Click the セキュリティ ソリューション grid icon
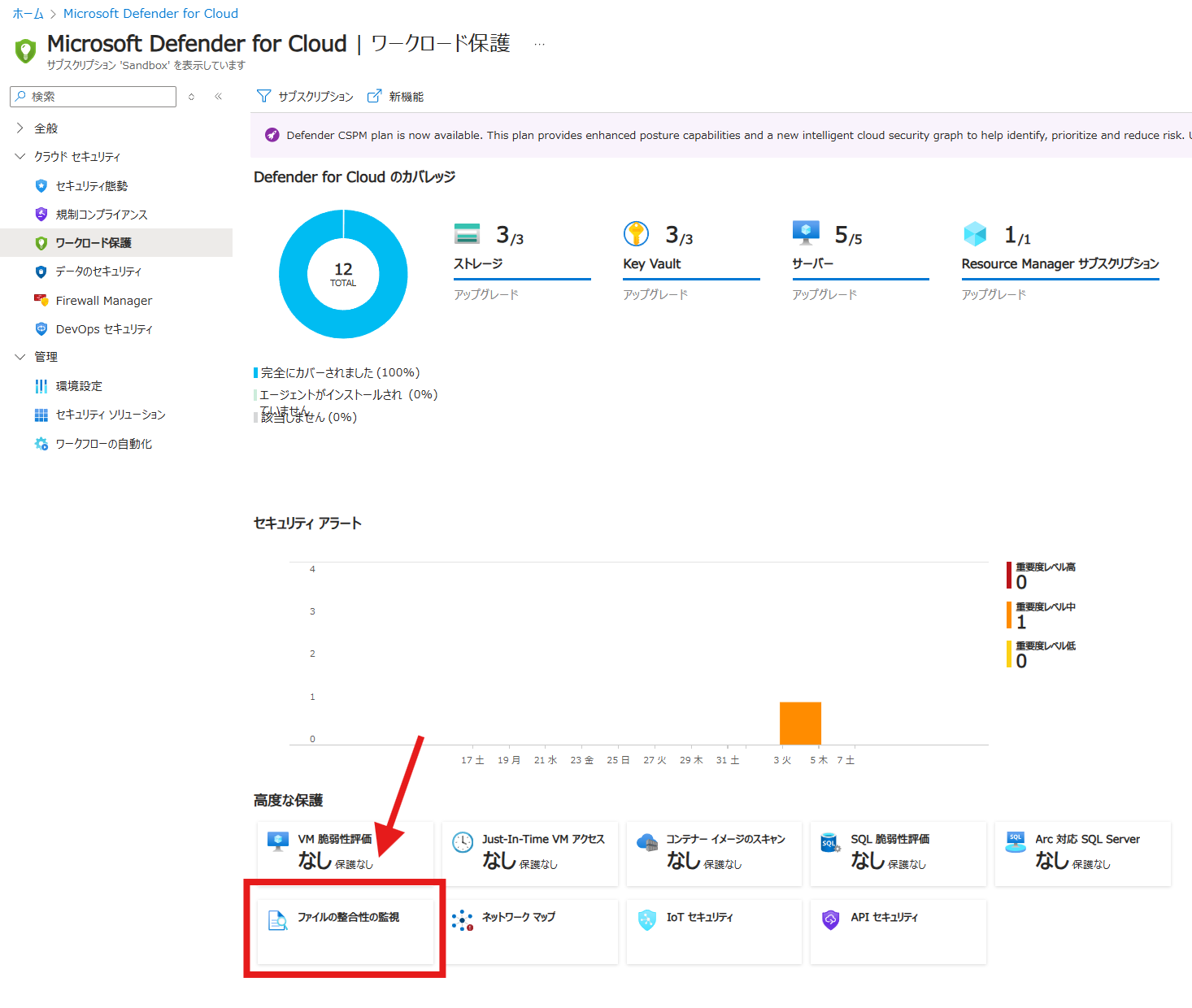The height and width of the screenshot is (1008, 1192). 41,415
